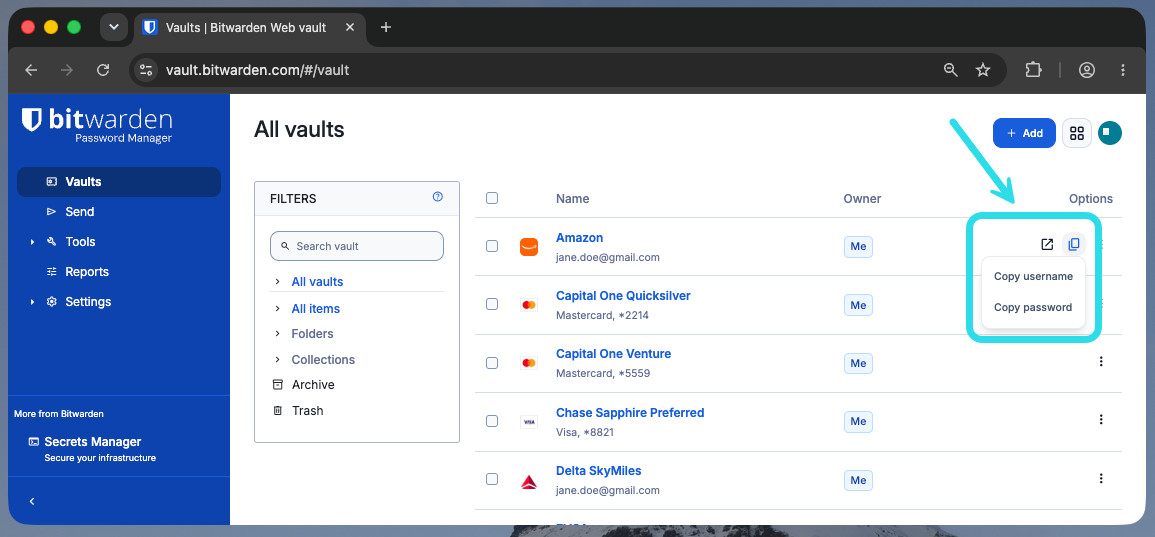Toggle the select-all checkbox in table header
1155x537 pixels.
pyautogui.click(x=492, y=197)
